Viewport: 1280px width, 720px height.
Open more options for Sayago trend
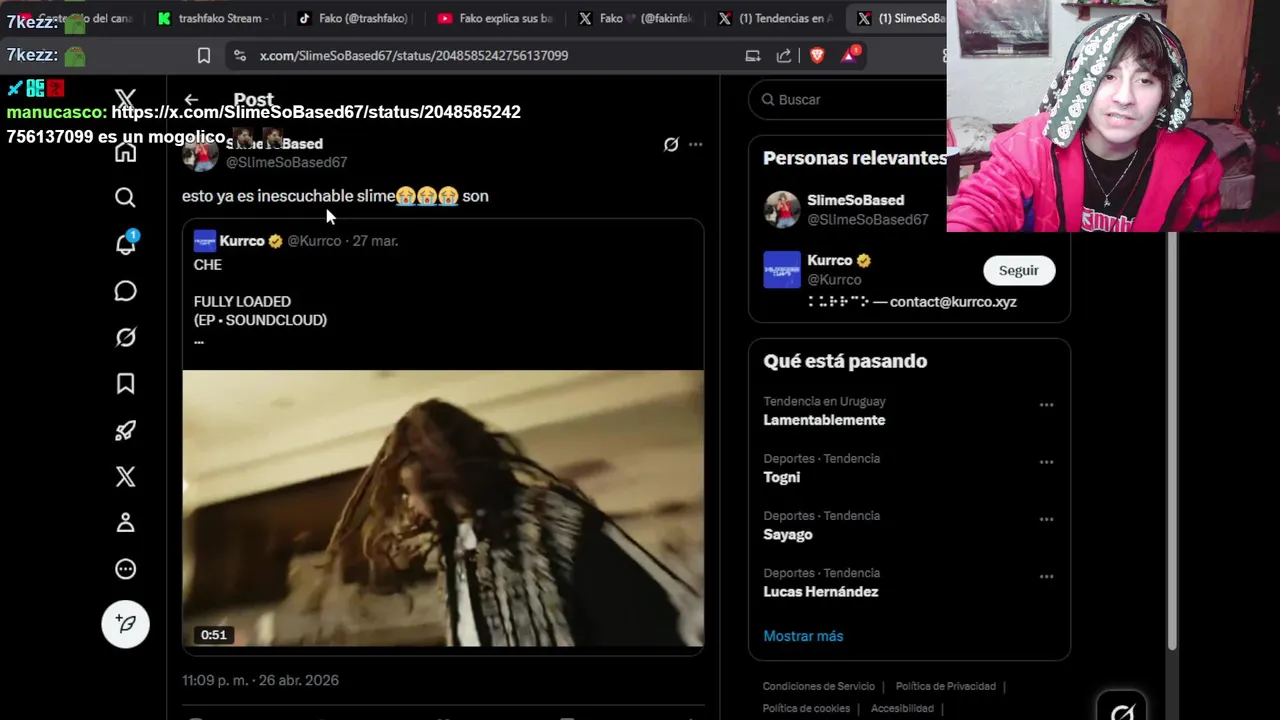tap(1046, 519)
